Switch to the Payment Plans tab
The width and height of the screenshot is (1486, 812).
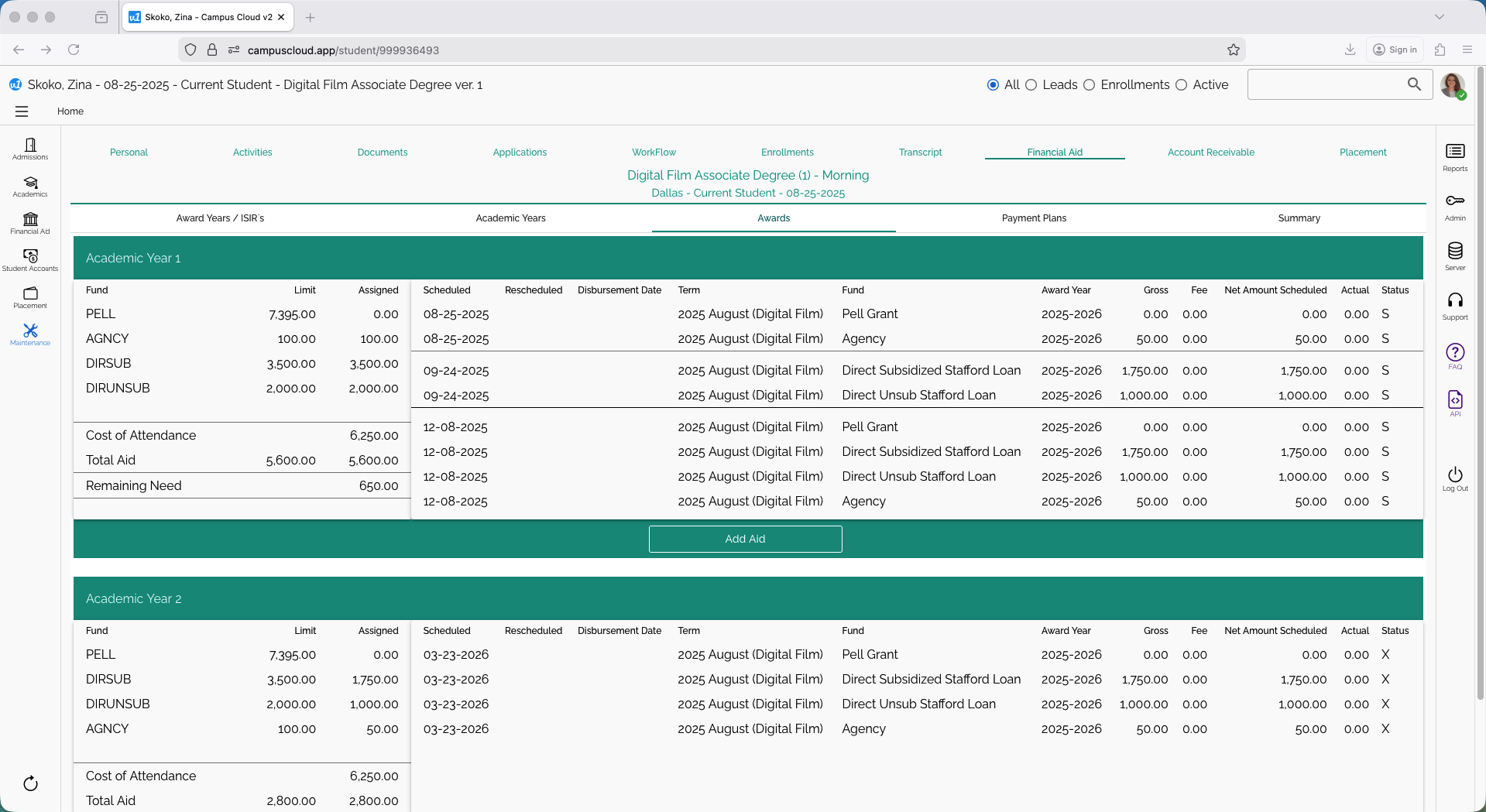click(x=1033, y=218)
